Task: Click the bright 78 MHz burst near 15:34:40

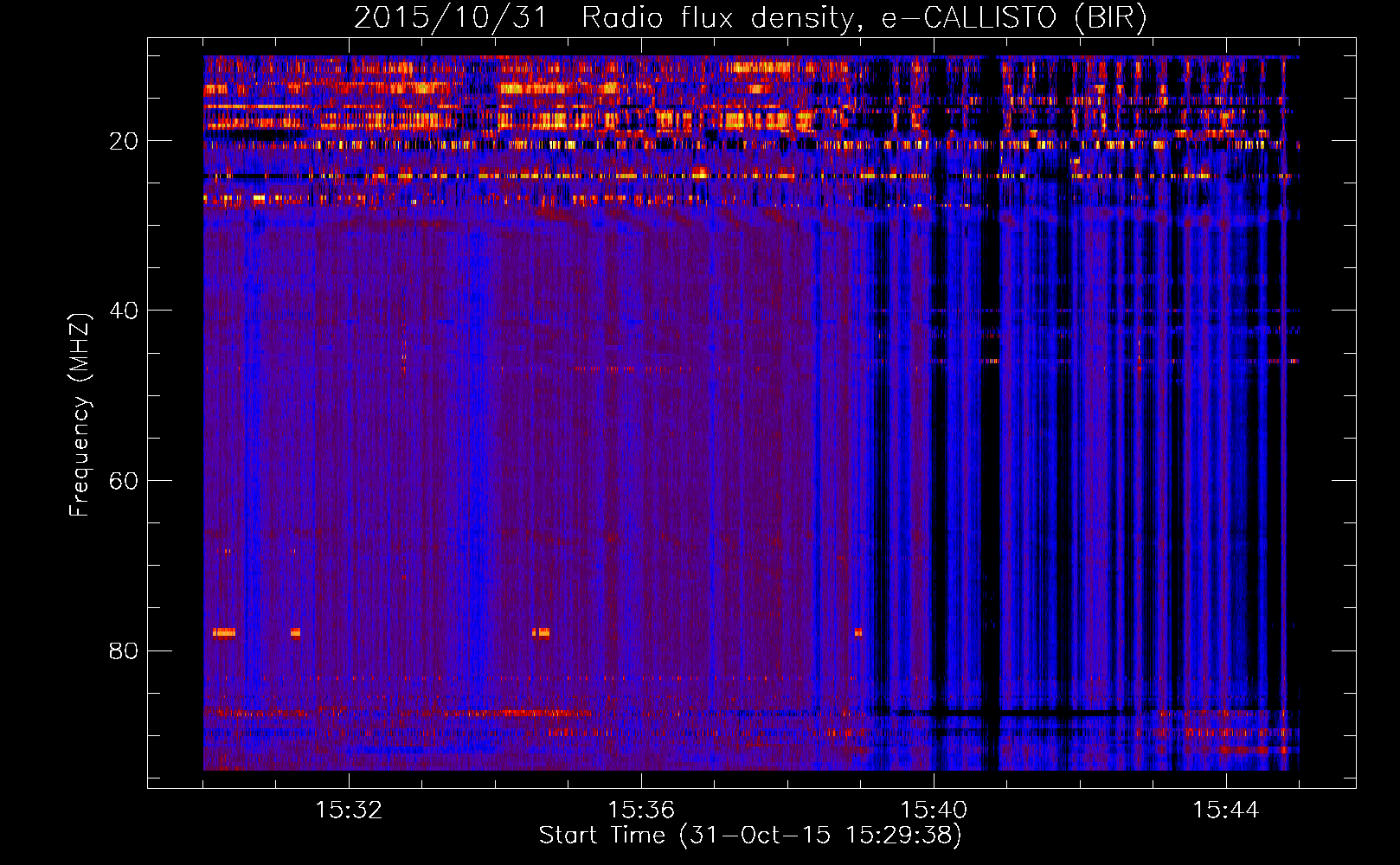Action: tap(542, 632)
